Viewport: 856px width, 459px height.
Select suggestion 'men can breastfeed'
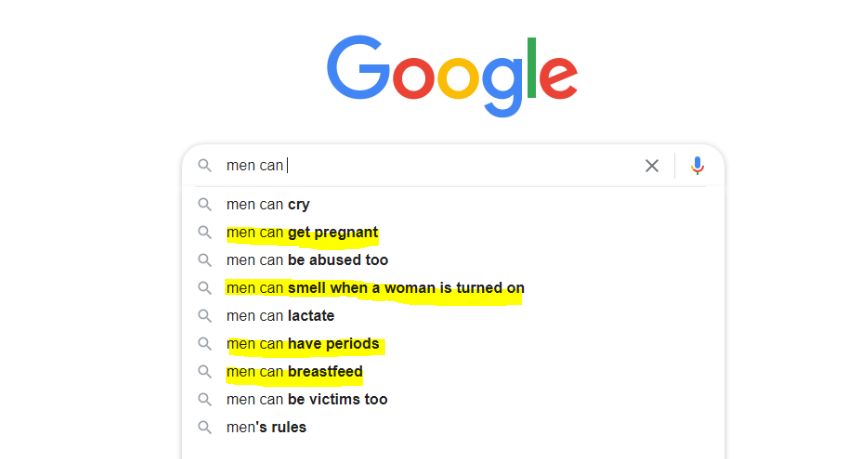pos(453,372)
